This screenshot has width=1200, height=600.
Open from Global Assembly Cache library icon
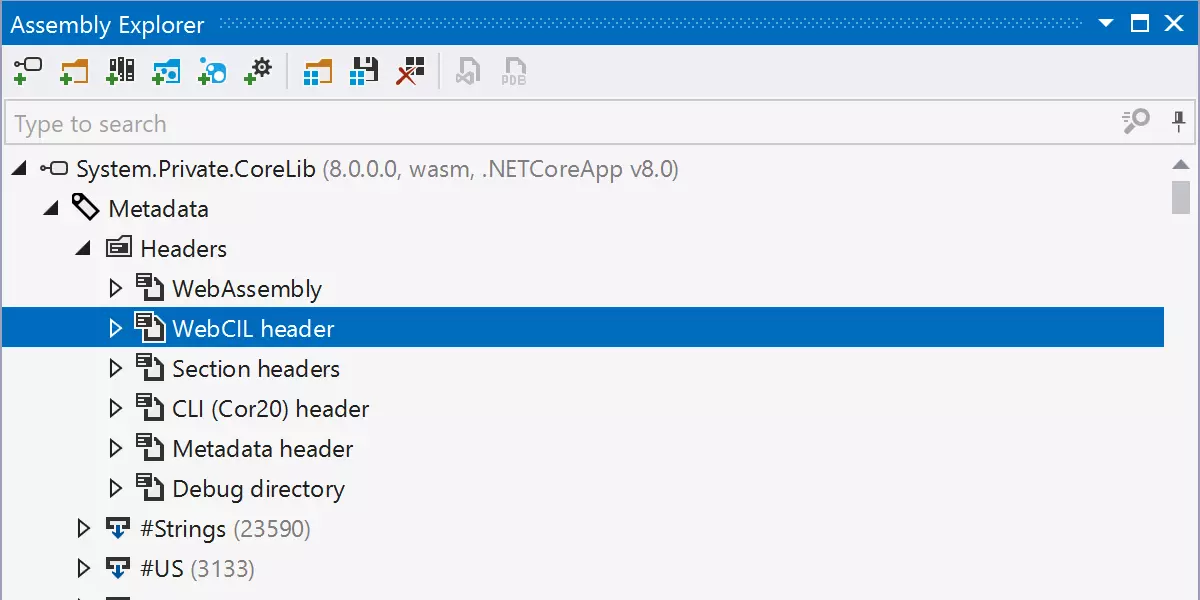coord(120,70)
